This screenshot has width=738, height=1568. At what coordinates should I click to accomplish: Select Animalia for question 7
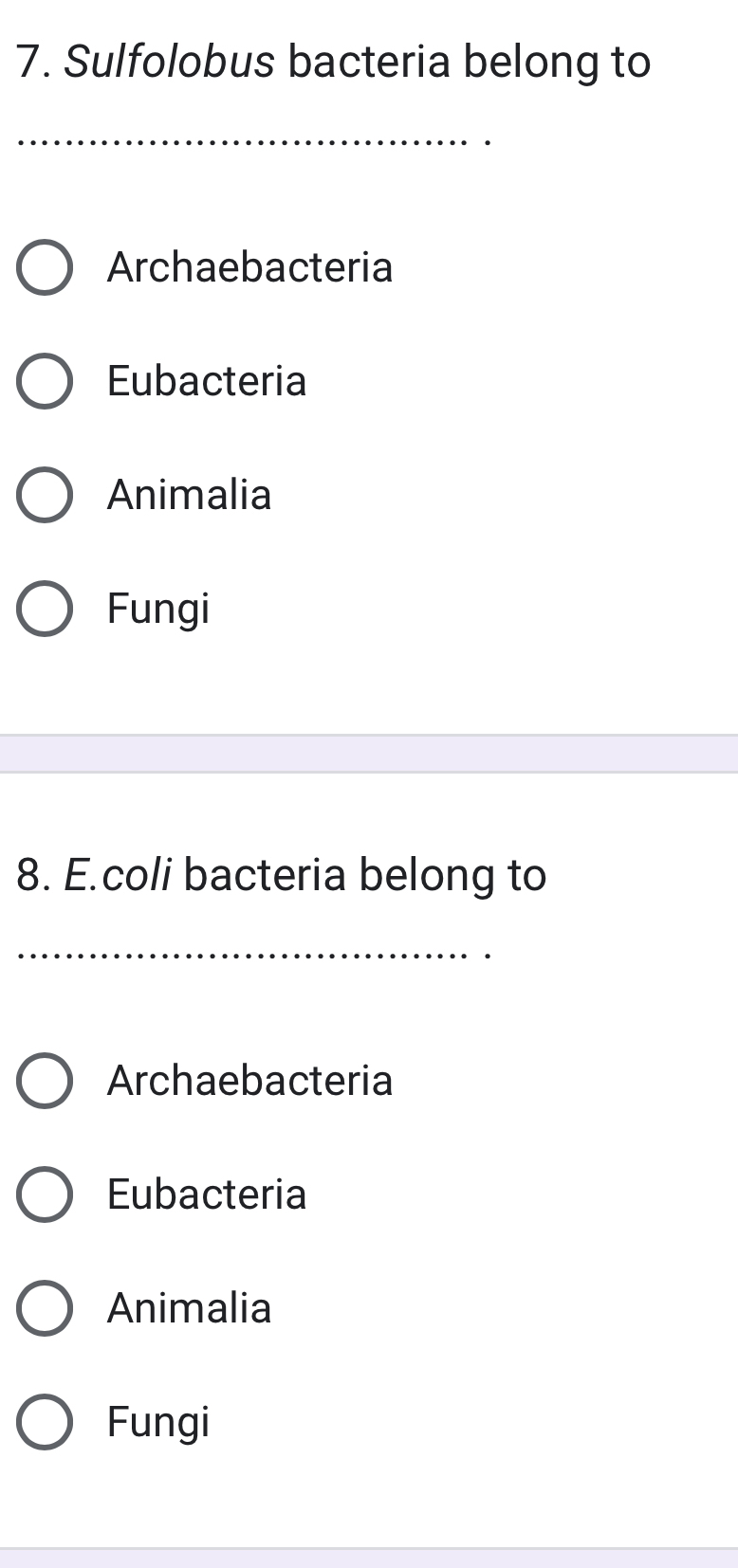(45, 494)
